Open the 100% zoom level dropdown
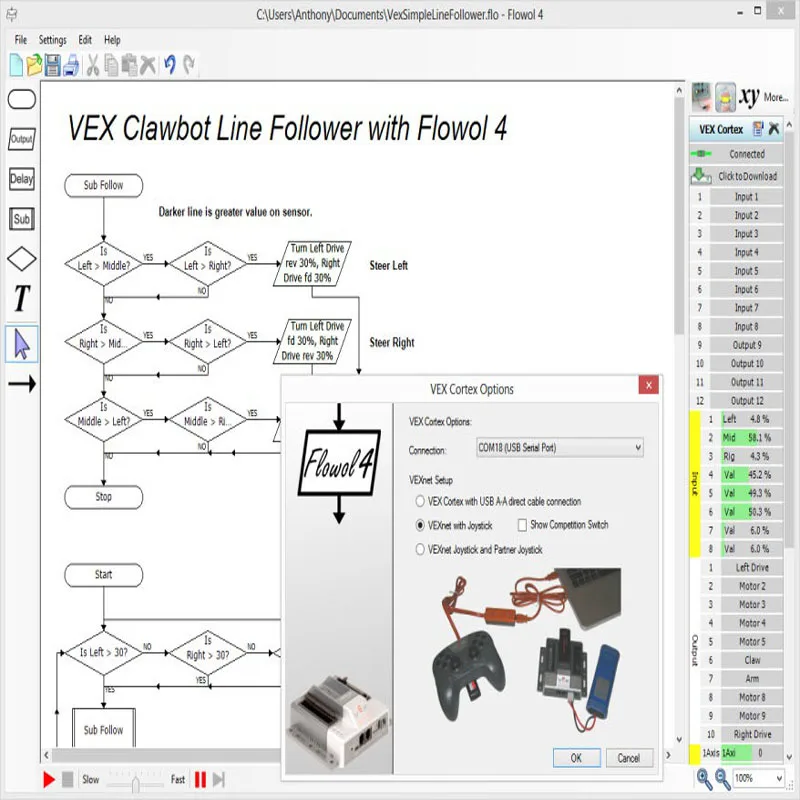The height and width of the screenshot is (800, 800). [758, 778]
